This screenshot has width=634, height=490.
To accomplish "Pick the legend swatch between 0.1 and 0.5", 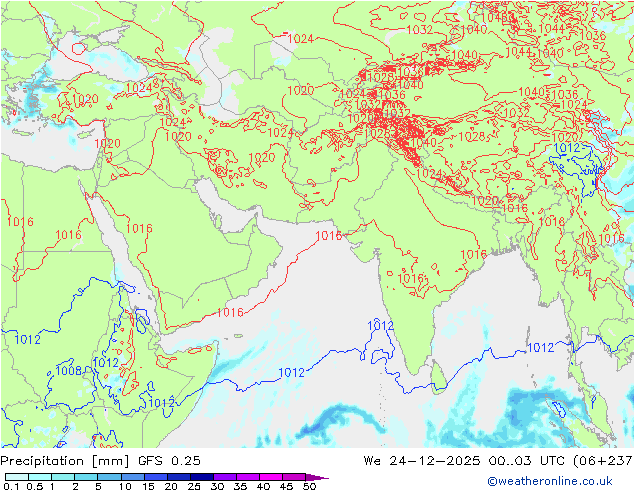I will click(17, 477).
